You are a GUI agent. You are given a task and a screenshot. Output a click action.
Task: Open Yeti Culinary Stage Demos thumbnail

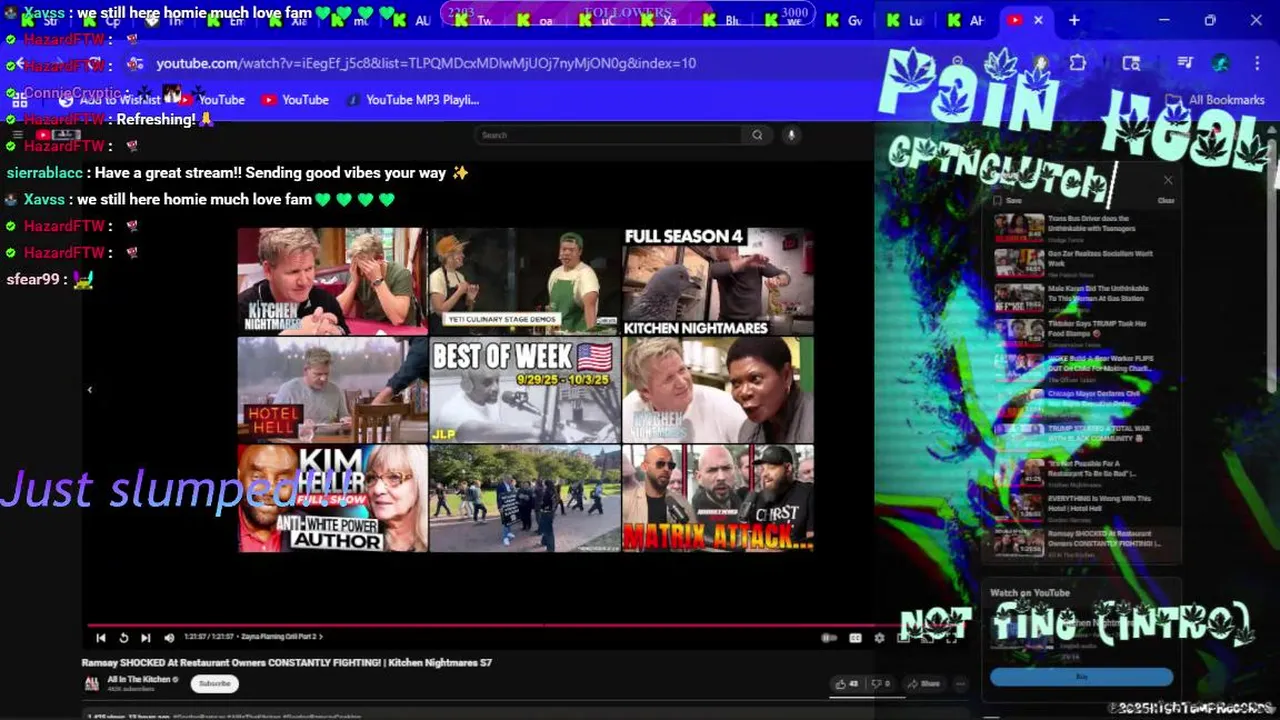pyautogui.click(x=525, y=281)
